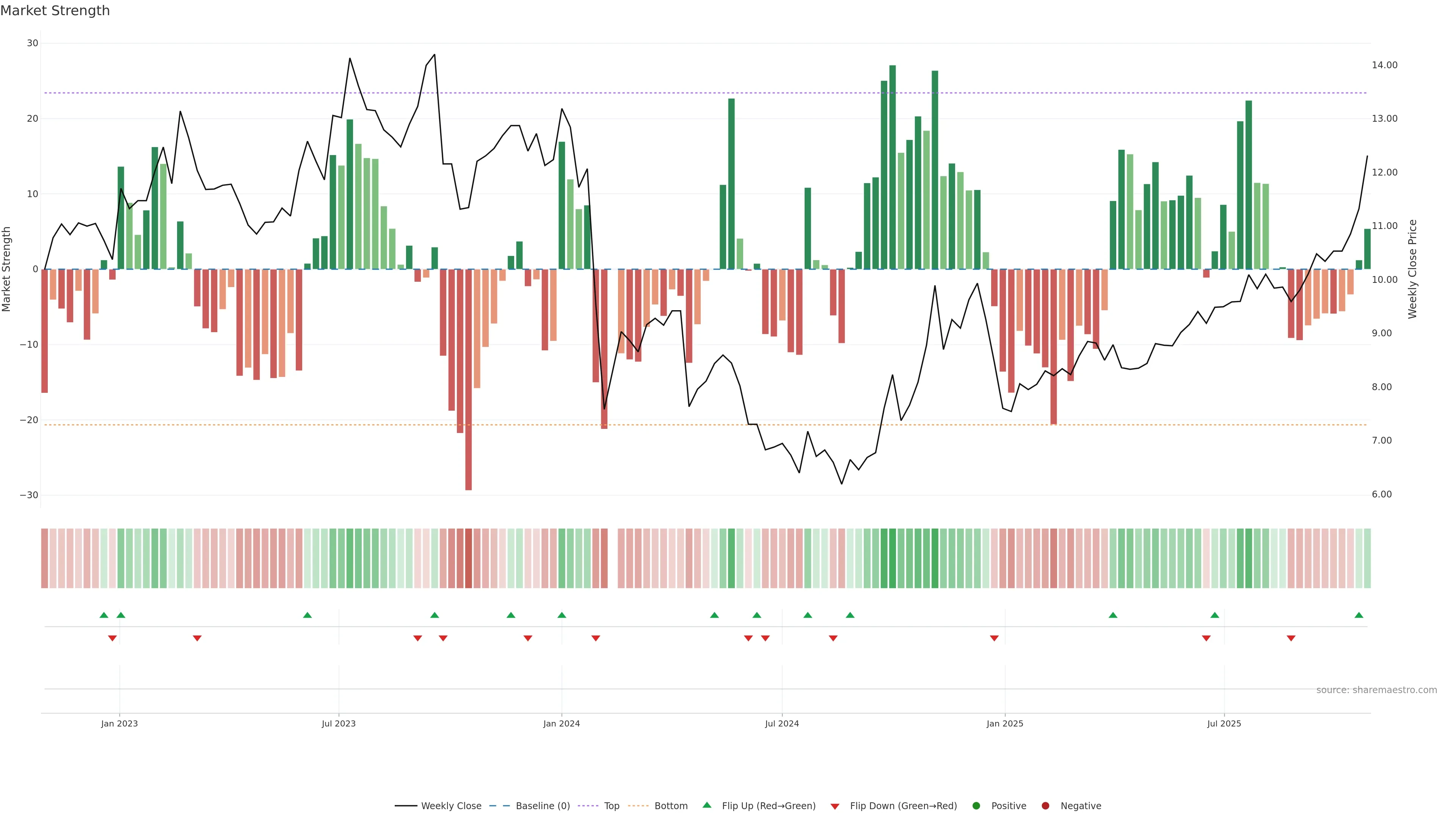Click the Weekly Close Price axis title
Image resolution: width=1456 pixels, height=819 pixels.
(1412, 269)
